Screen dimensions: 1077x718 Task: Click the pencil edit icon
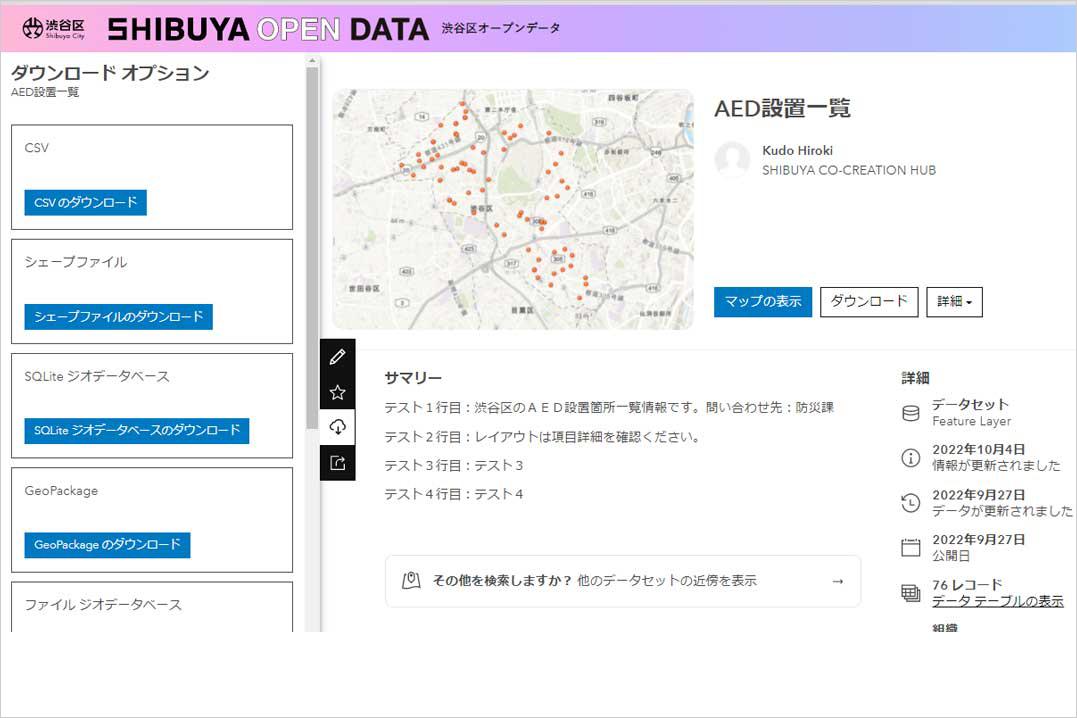[x=337, y=357]
